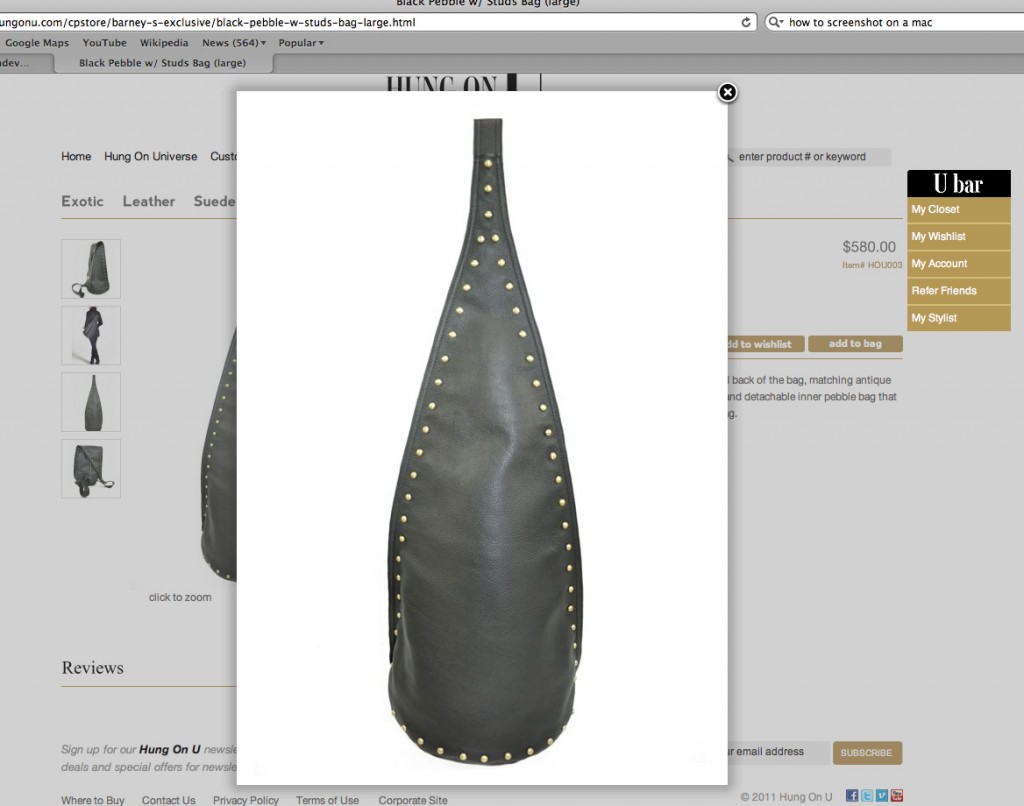Click the search magnifier icon in browser search field
Image resolution: width=1024 pixels, height=806 pixels.
777,22
